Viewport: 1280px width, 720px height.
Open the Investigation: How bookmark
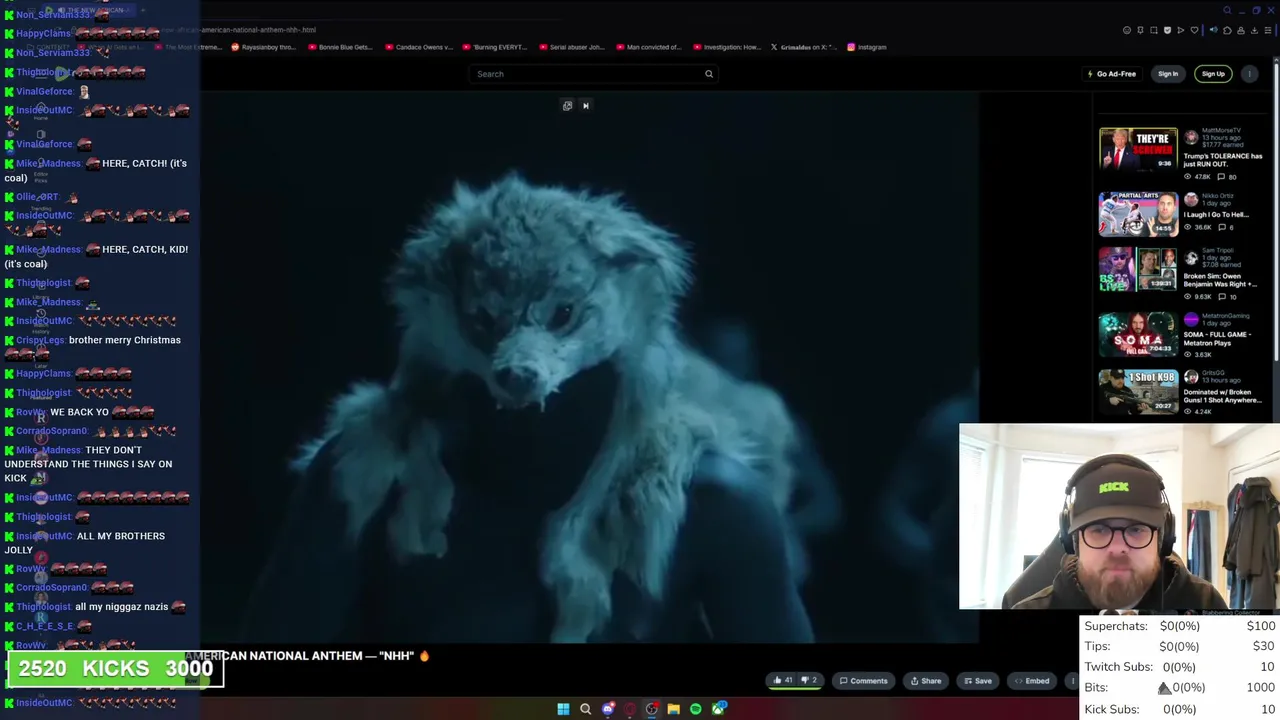coord(726,47)
